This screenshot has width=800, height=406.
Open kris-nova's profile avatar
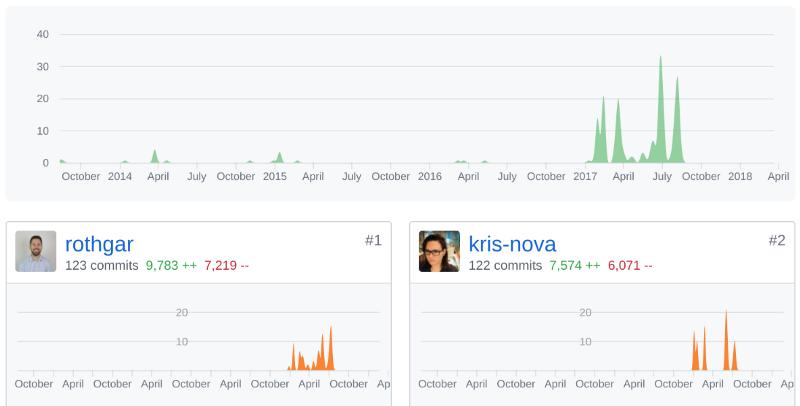click(439, 251)
